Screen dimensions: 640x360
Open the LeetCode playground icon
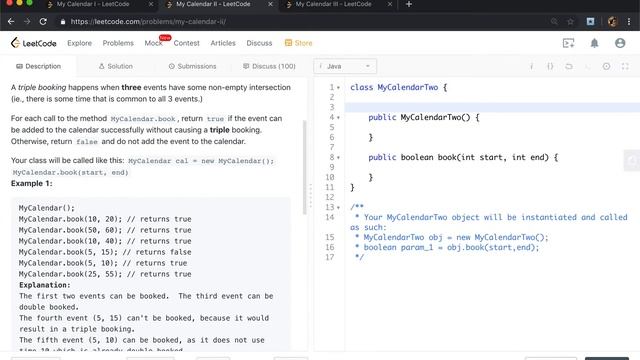point(569,43)
